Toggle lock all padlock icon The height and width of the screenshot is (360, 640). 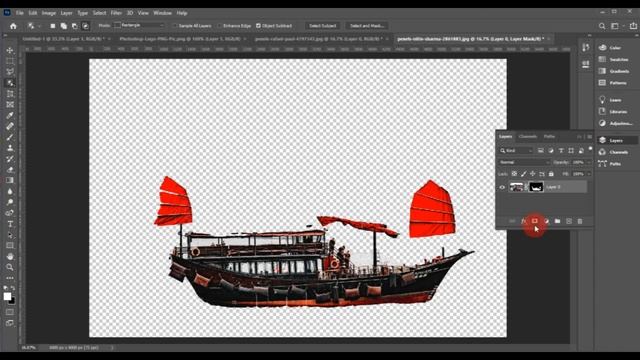(x=551, y=174)
